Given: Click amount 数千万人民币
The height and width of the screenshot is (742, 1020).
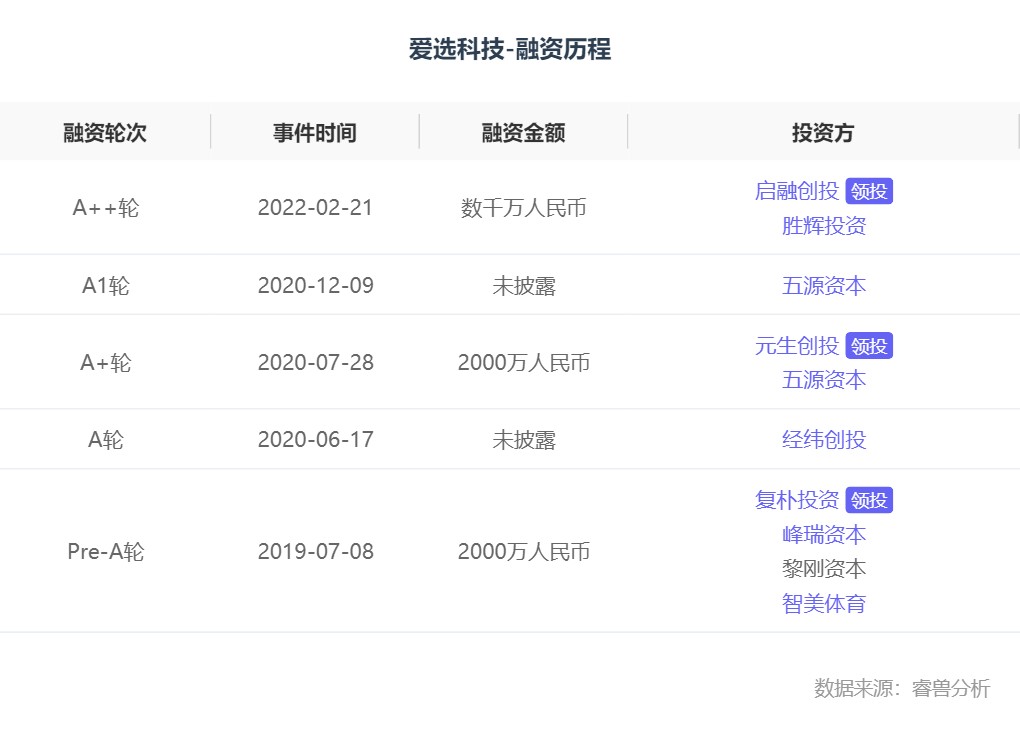Looking at the screenshot, I should click(x=524, y=208).
